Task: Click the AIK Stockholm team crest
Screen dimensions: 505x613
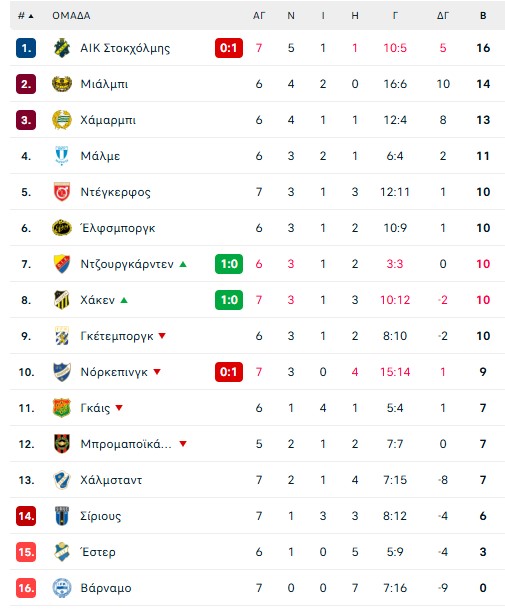Action: coord(62,48)
